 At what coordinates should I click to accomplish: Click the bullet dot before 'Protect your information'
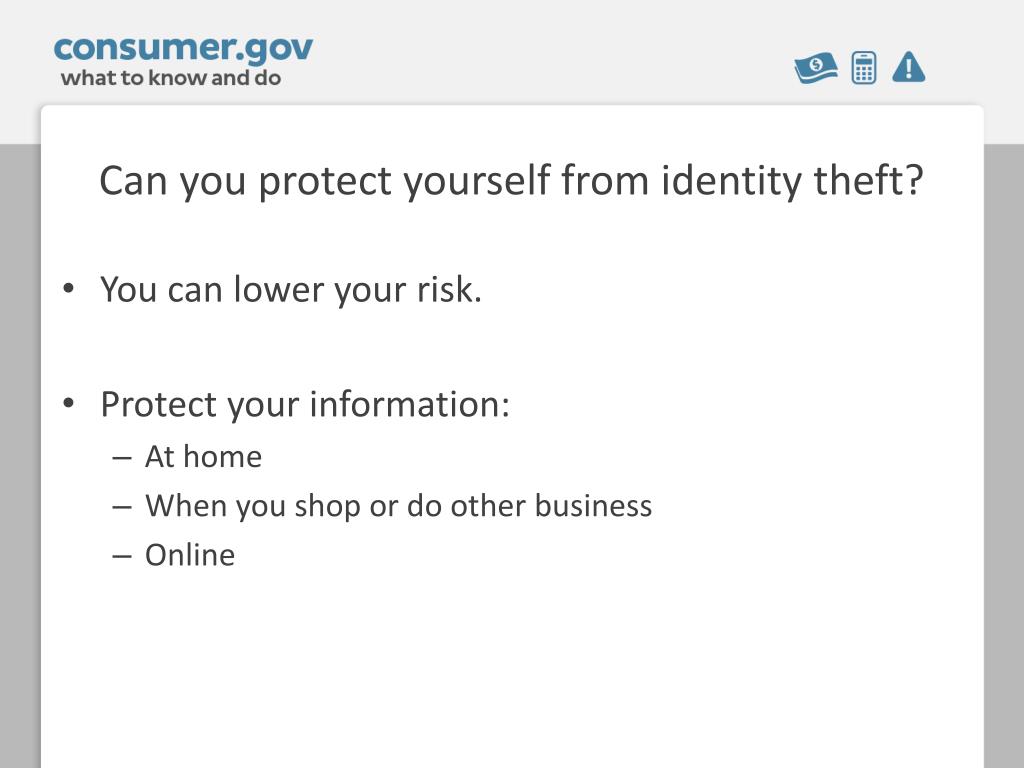(x=69, y=404)
